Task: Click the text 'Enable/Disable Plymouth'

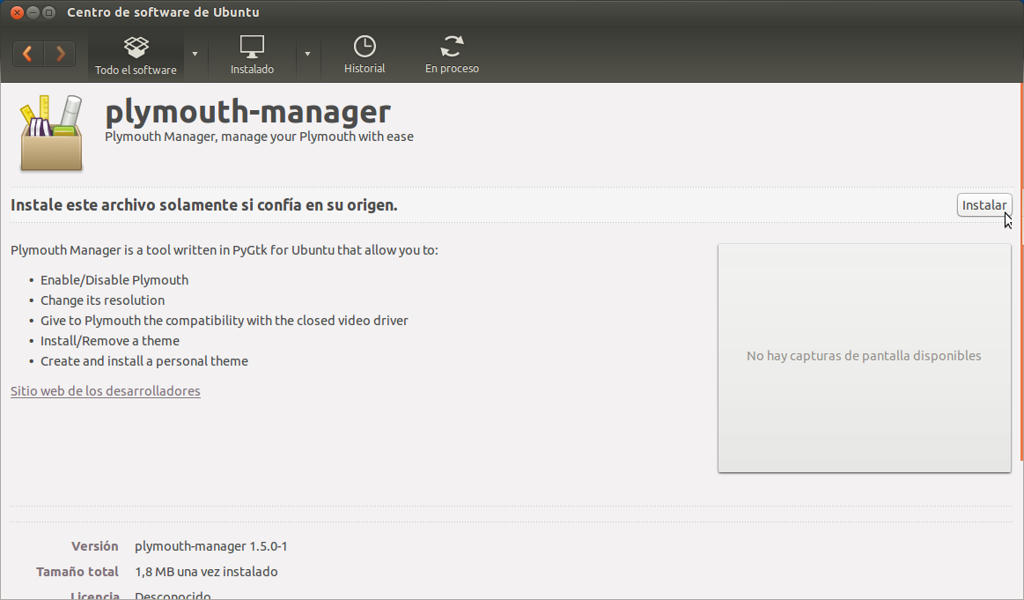Action: [114, 280]
